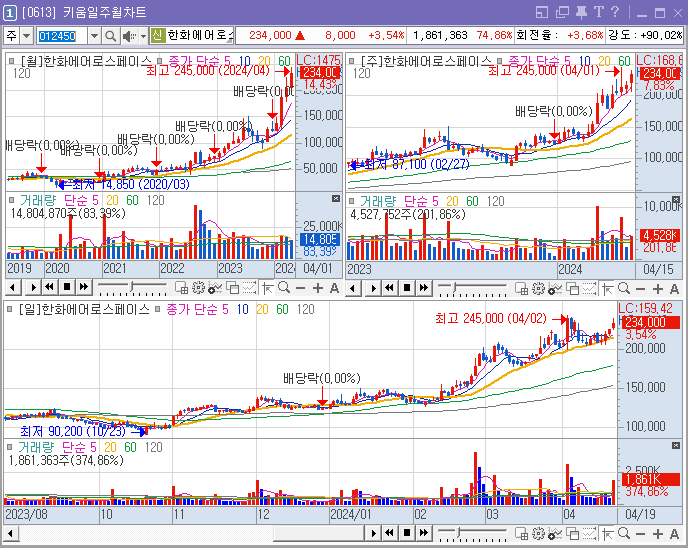This screenshot has width=688, height=548.
Task: Open the dropdown arrow next to speaker icon
Action: (x=143, y=36)
